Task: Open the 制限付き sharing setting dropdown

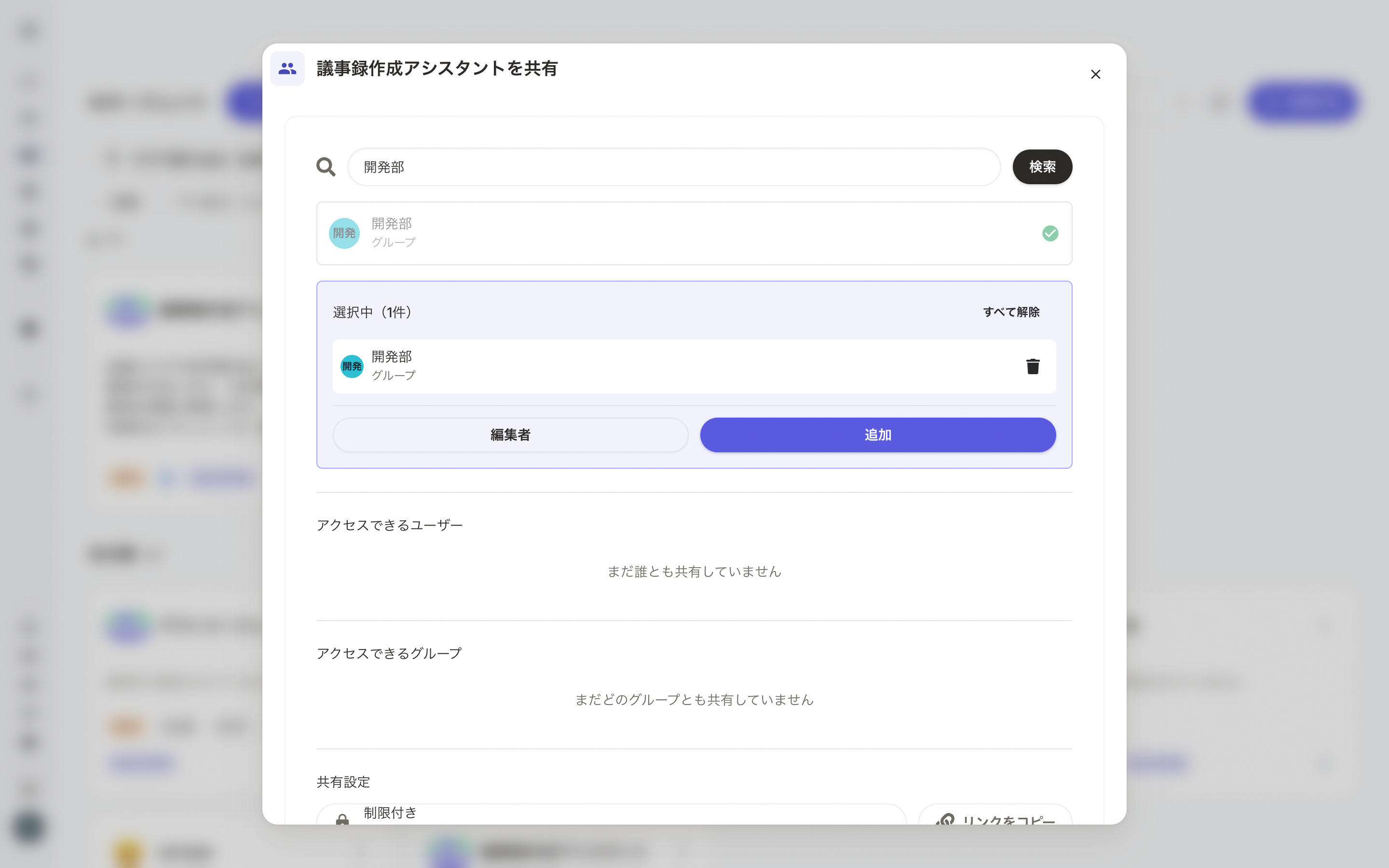Action: tap(611, 814)
